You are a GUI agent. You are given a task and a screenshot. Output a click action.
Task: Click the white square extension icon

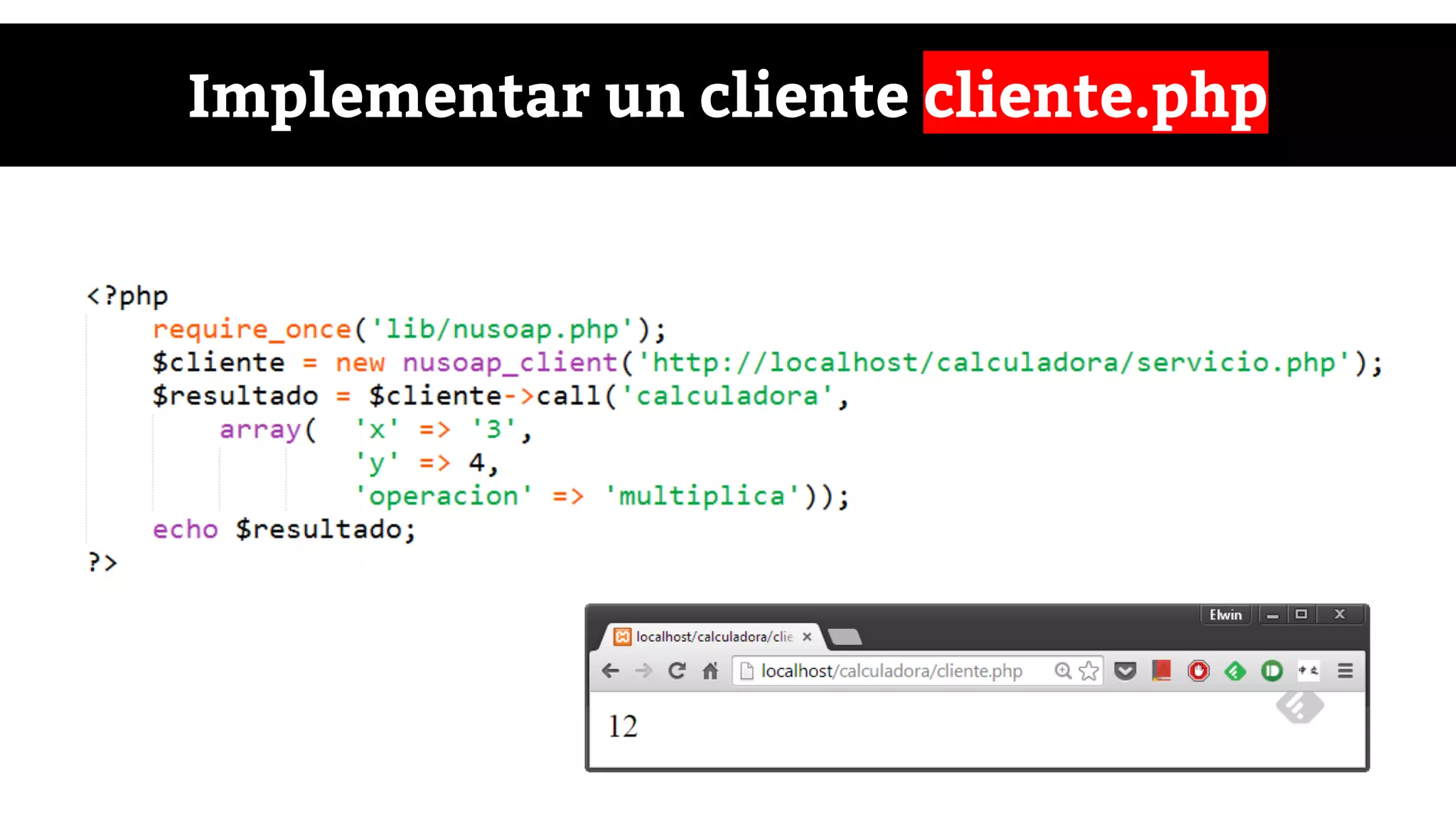[x=1308, y=670]
